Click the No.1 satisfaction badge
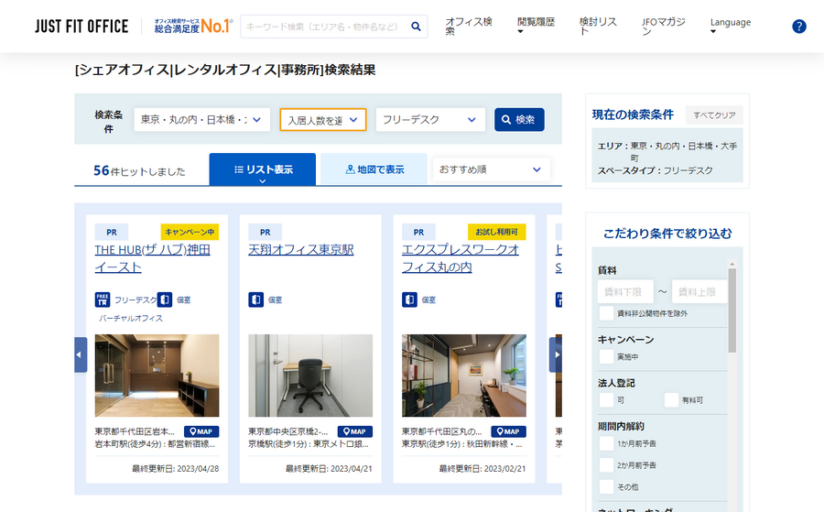This screenshot has height=512, width=824. [x=193, y=26]
